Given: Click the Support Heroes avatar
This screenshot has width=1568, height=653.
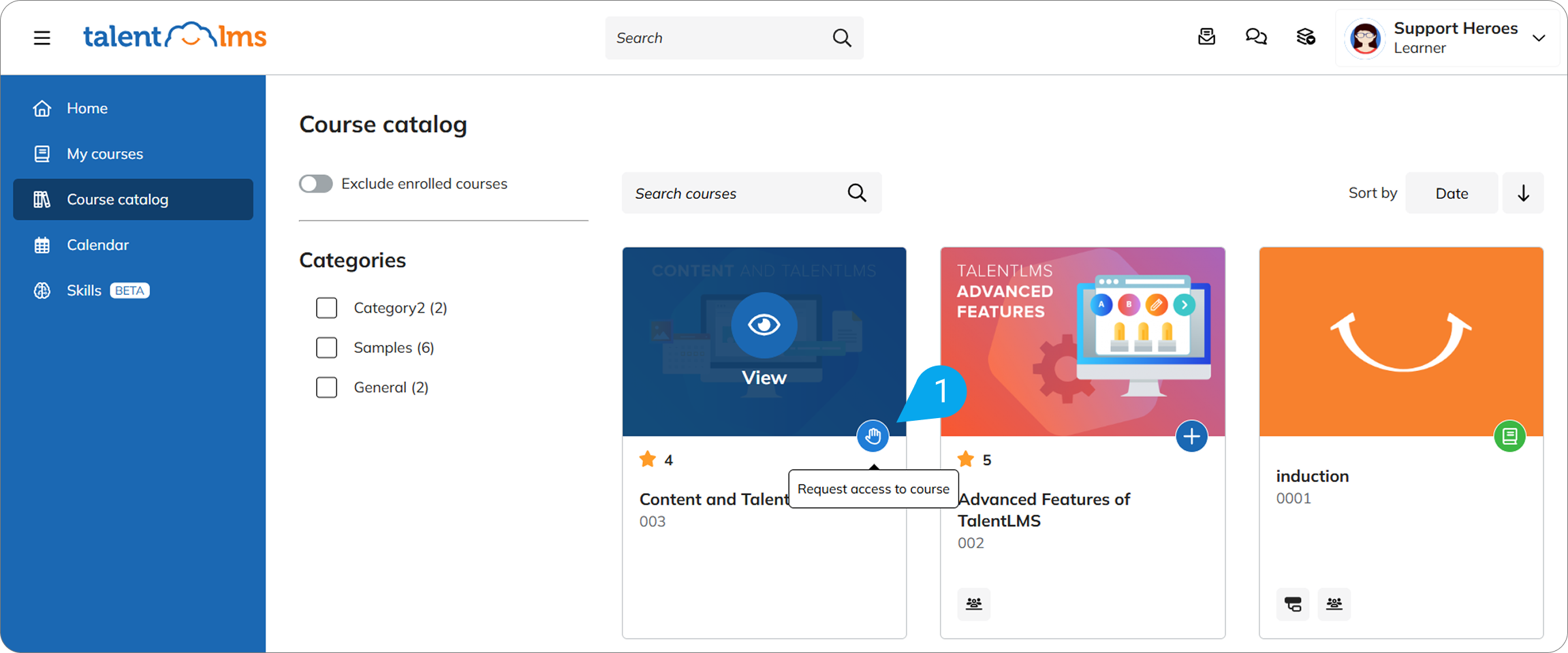Looking at the screenshot, I should click(x=1365, y=38).
